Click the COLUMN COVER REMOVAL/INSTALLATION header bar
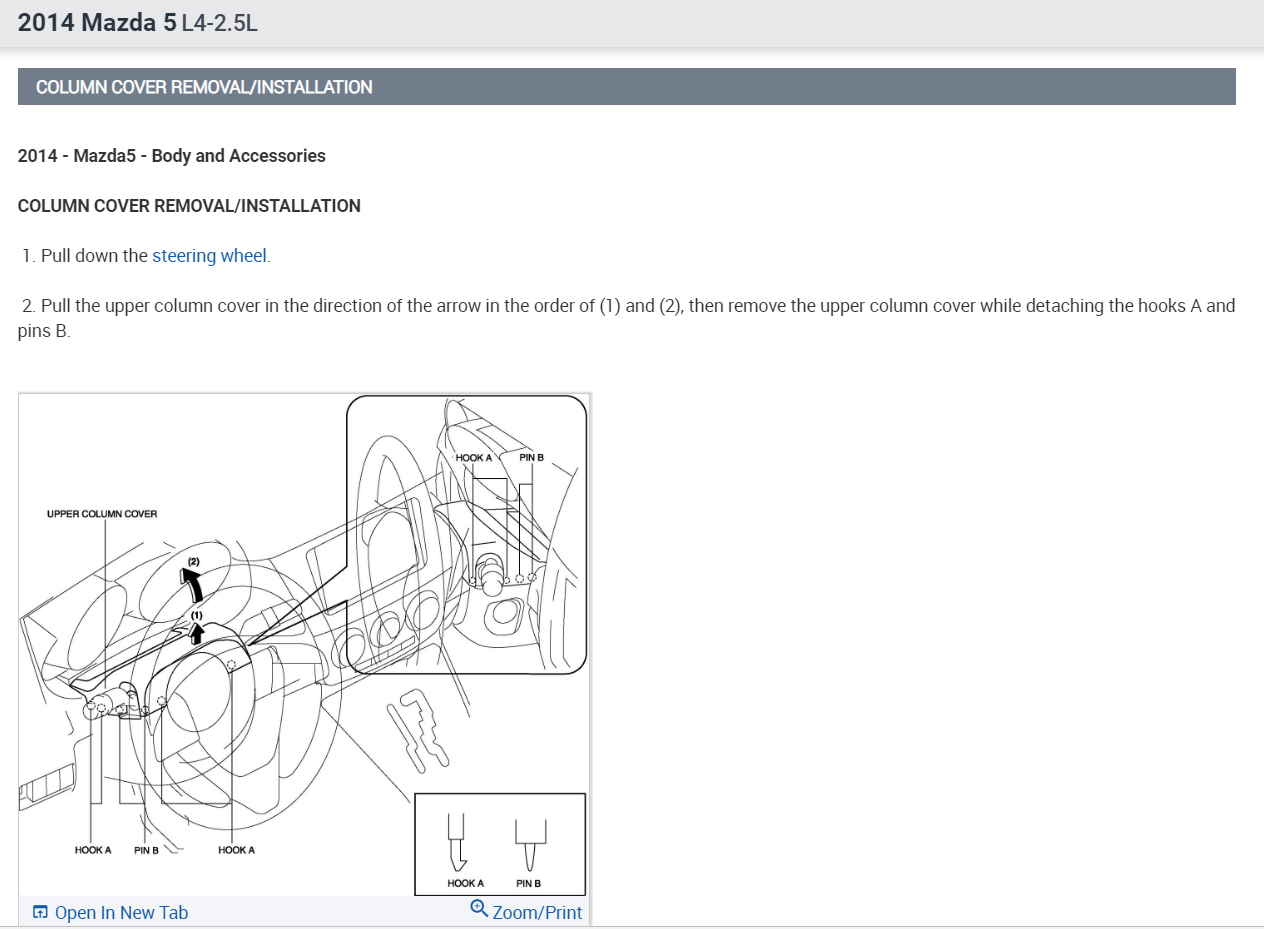The image size is (1264, 929). (x=626, y=87)
